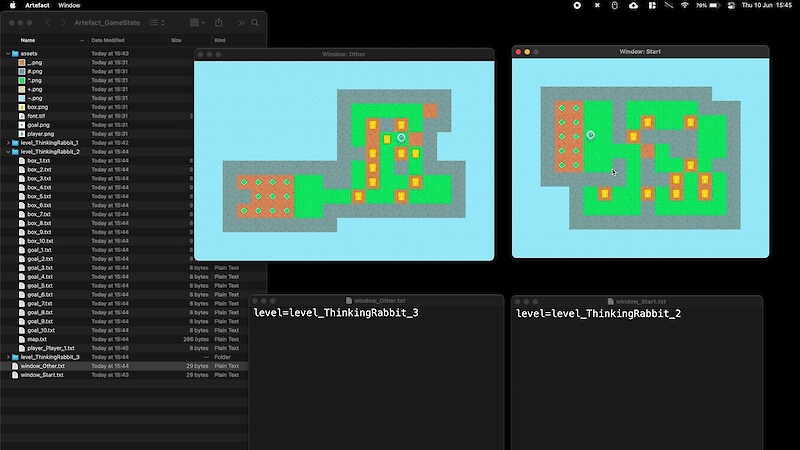Click the player in Window: Other game

coord(402,138)
